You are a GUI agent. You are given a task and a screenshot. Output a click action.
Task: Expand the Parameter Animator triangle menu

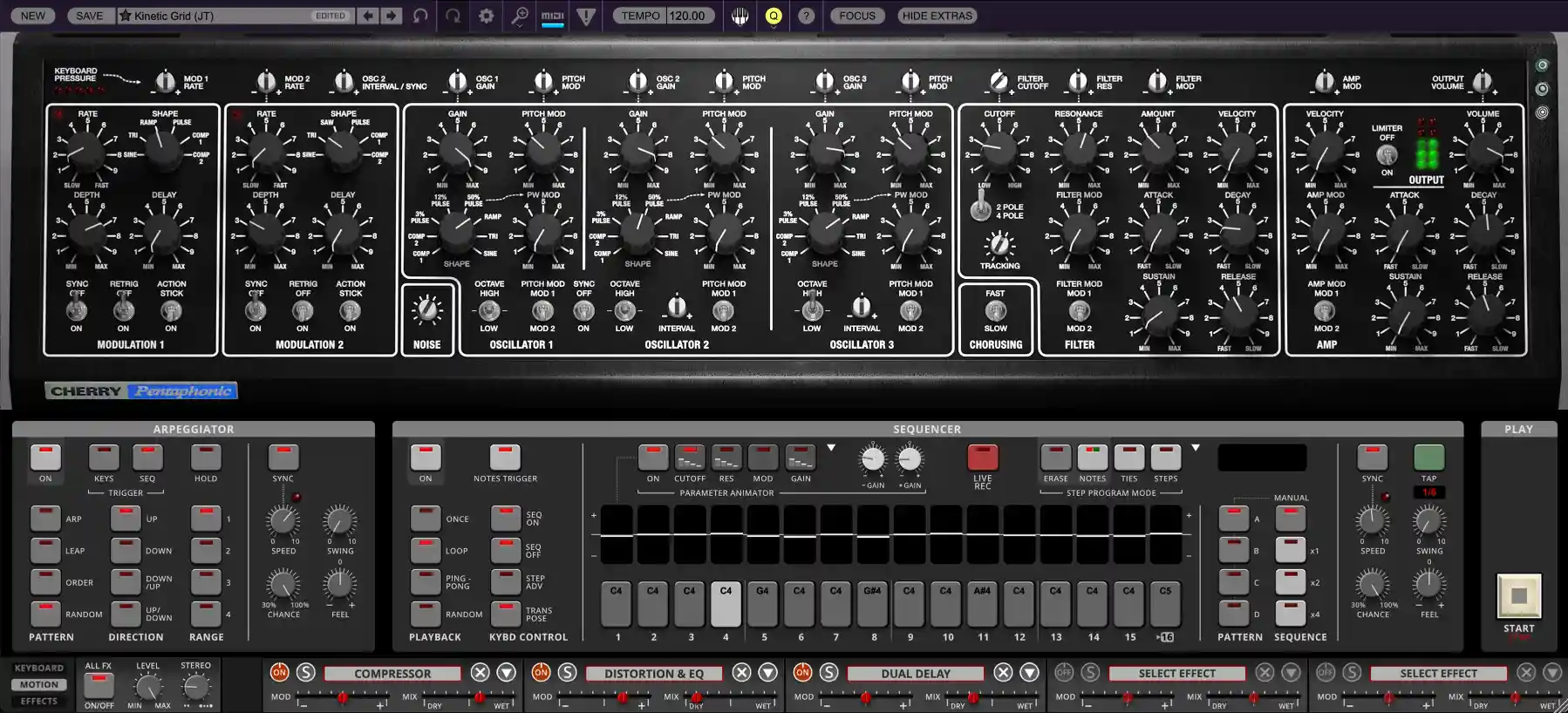[x=831, y=448]
